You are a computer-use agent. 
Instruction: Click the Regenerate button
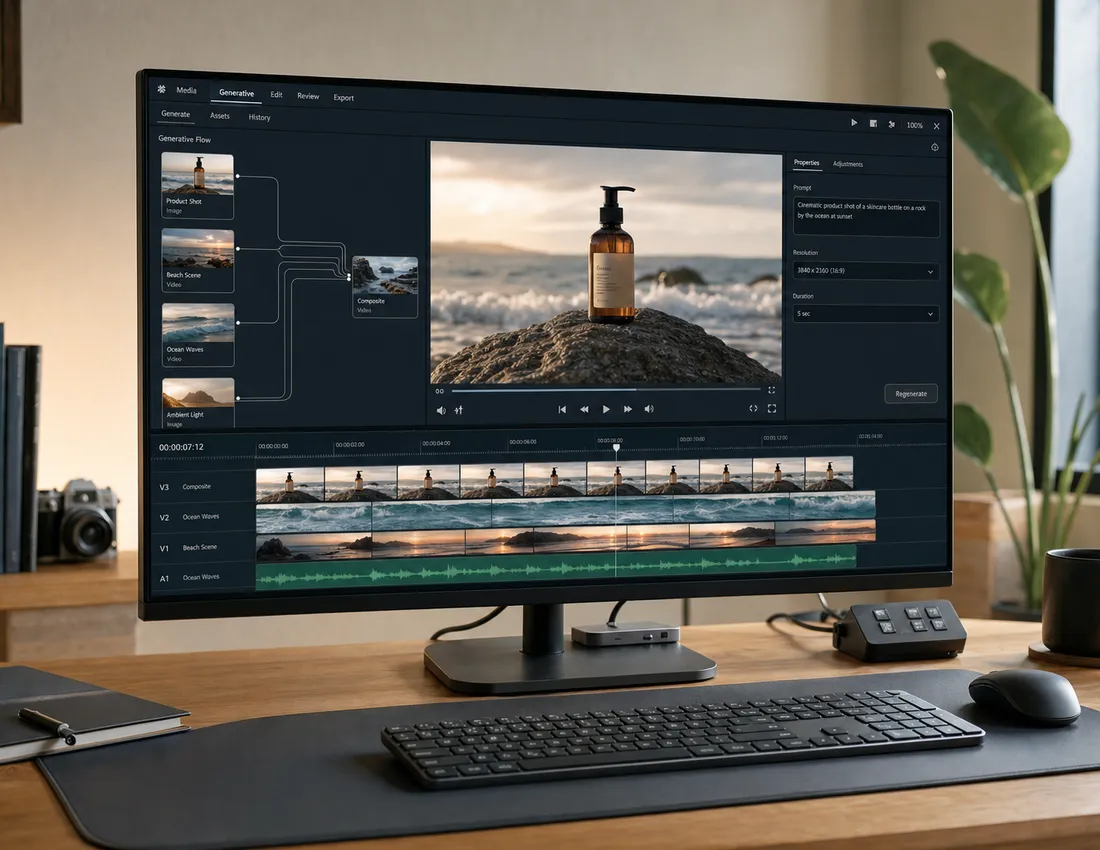pos(911,393)
